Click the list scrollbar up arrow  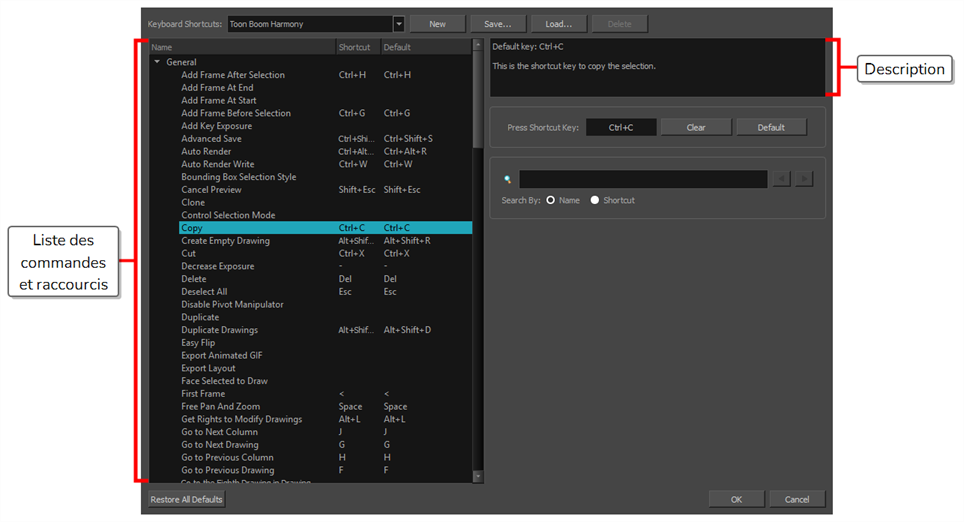(478, 45)
